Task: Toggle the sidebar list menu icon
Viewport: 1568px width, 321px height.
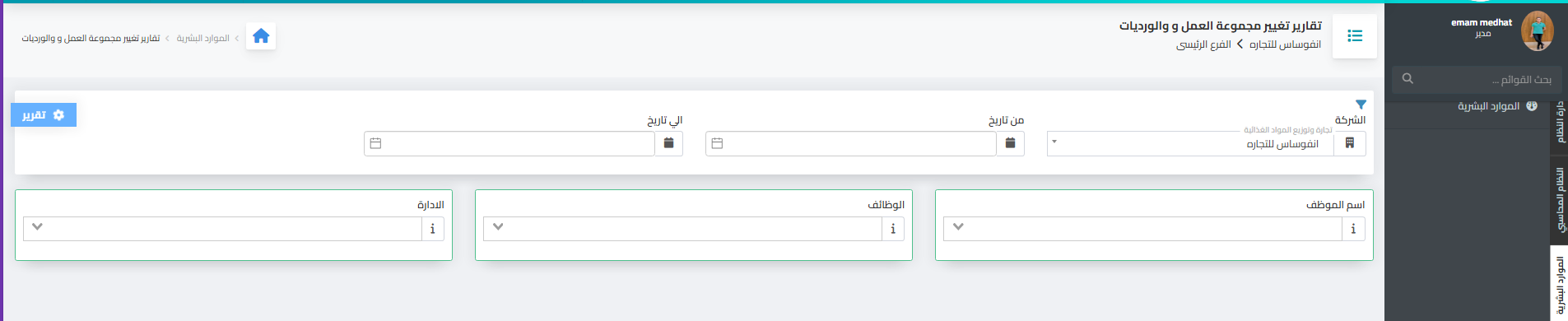Action: [1354, 36]
